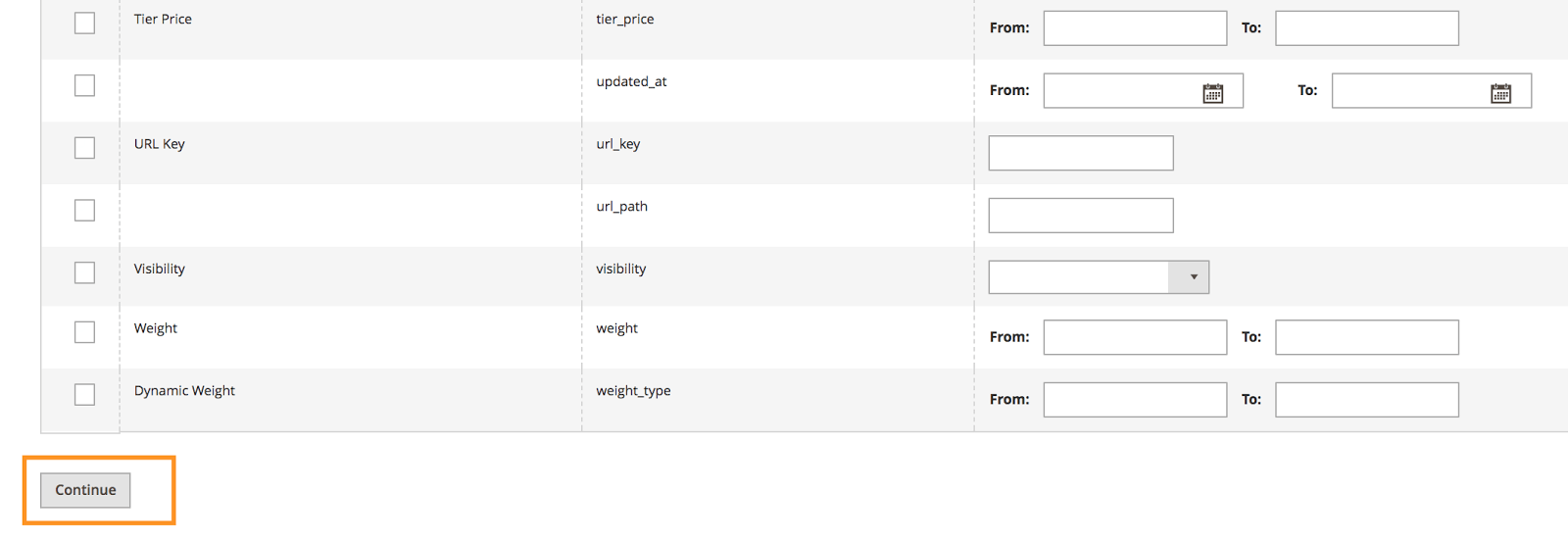The width and height of the screenshot is (1568, 541).
Task: Click the url_key filter text box
Action: point(1081,153)
